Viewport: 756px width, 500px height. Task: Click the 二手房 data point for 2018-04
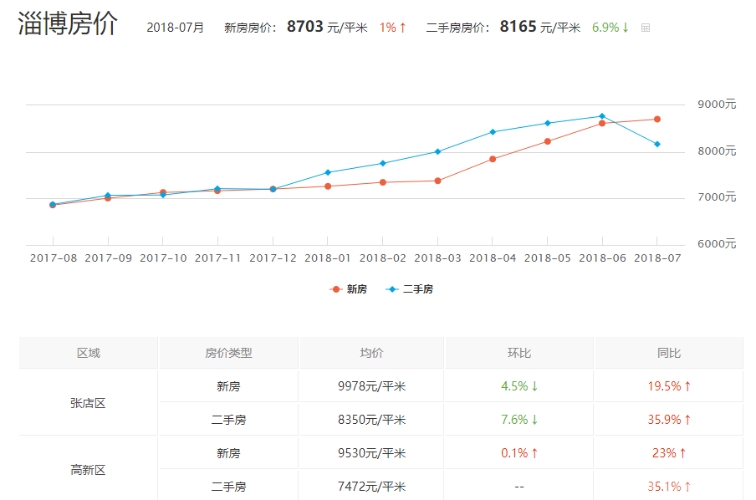[x=492, y=132]
